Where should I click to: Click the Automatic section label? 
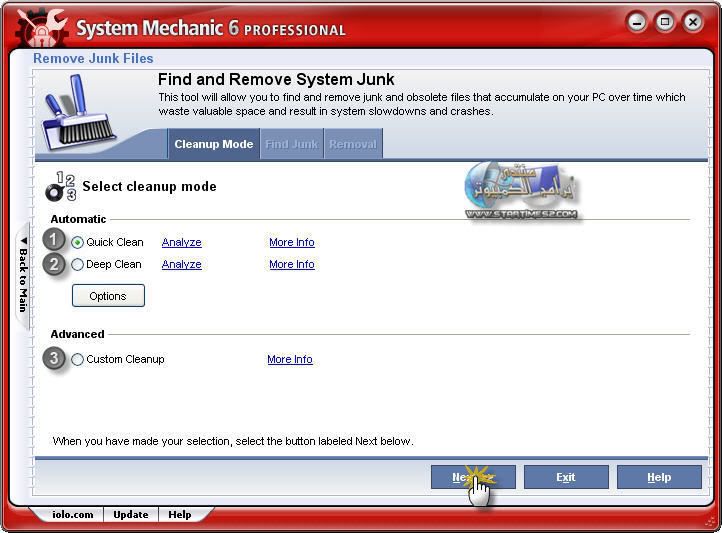coord(78,219)
